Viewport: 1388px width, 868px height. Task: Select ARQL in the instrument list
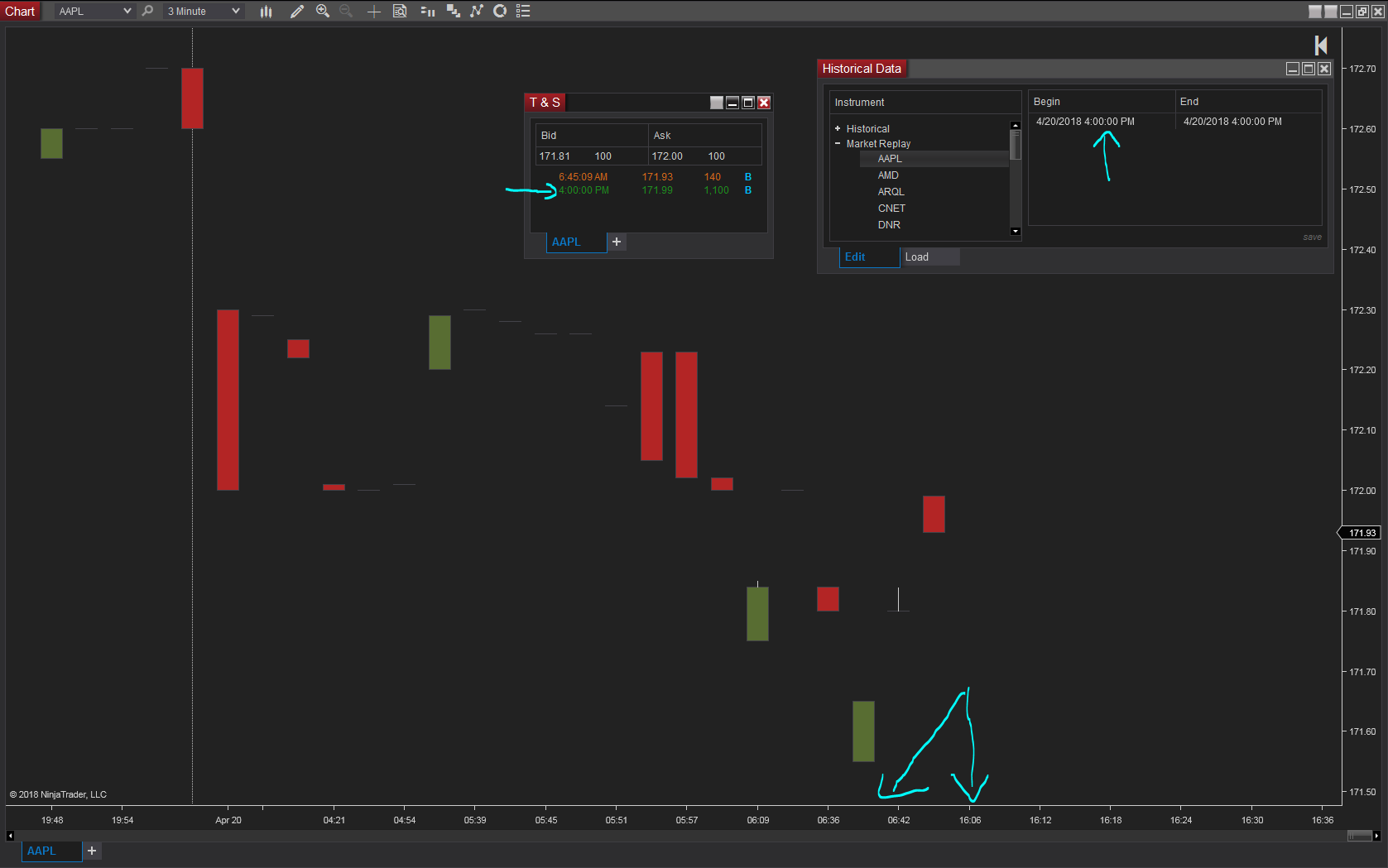pyautogui.click(x=891, y=192)
